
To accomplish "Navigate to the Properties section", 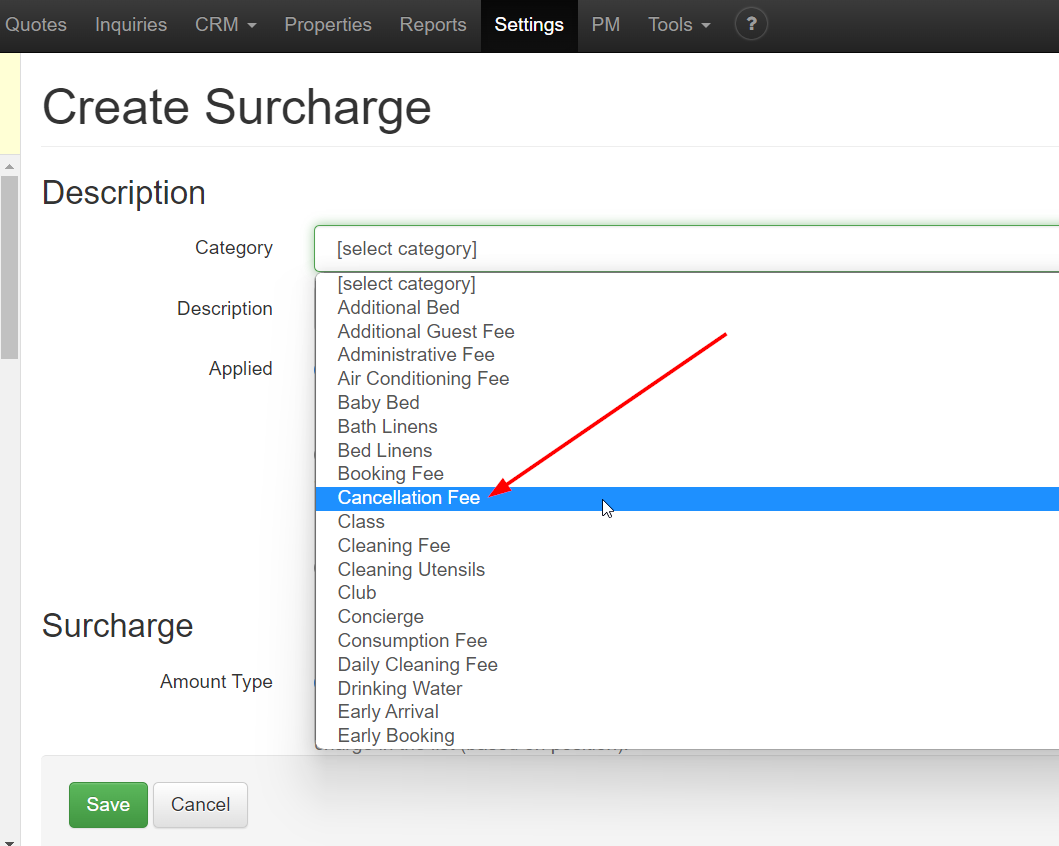I will (x=328, y=24).
